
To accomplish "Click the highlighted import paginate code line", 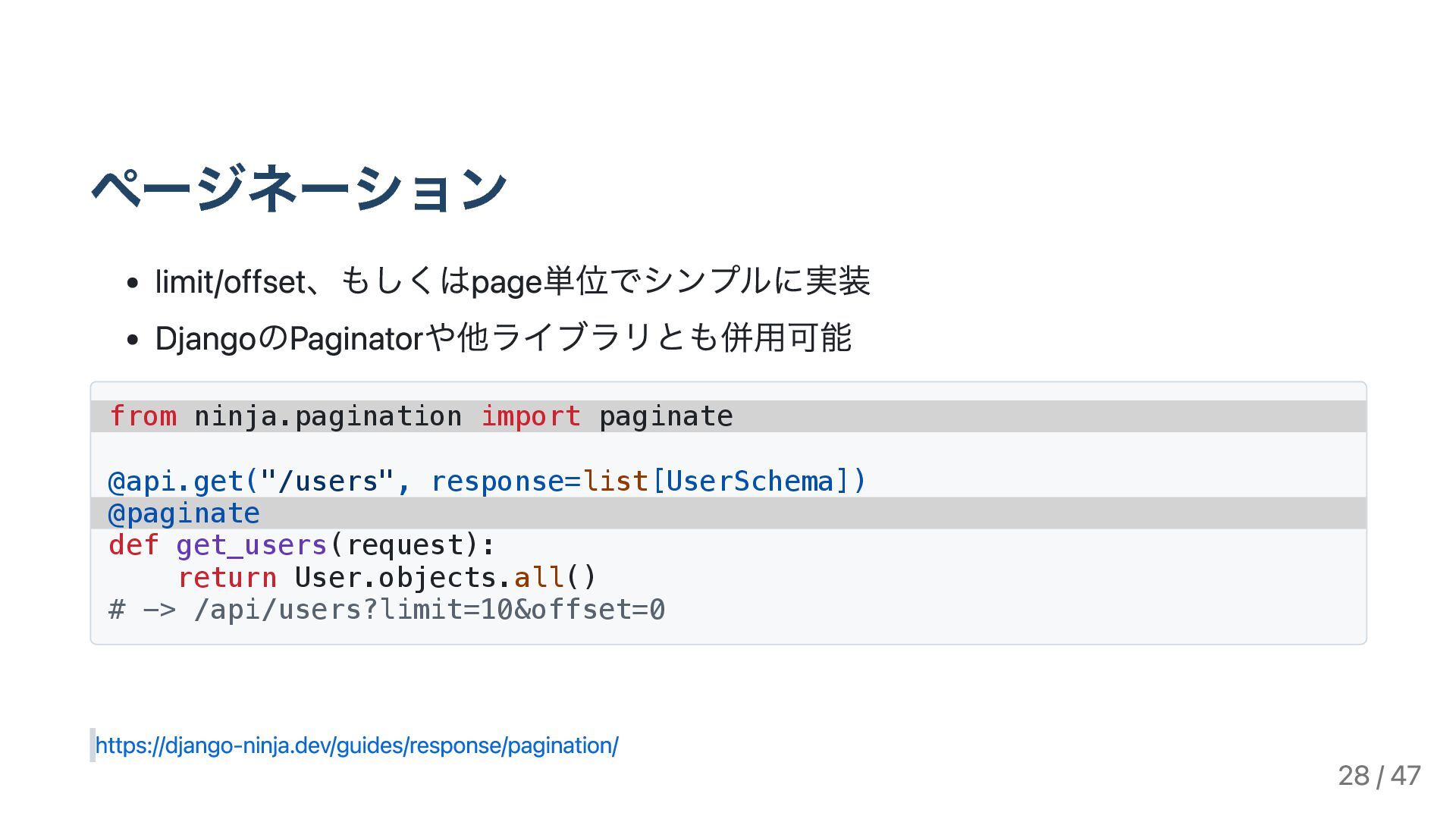I will click(728, 416).
